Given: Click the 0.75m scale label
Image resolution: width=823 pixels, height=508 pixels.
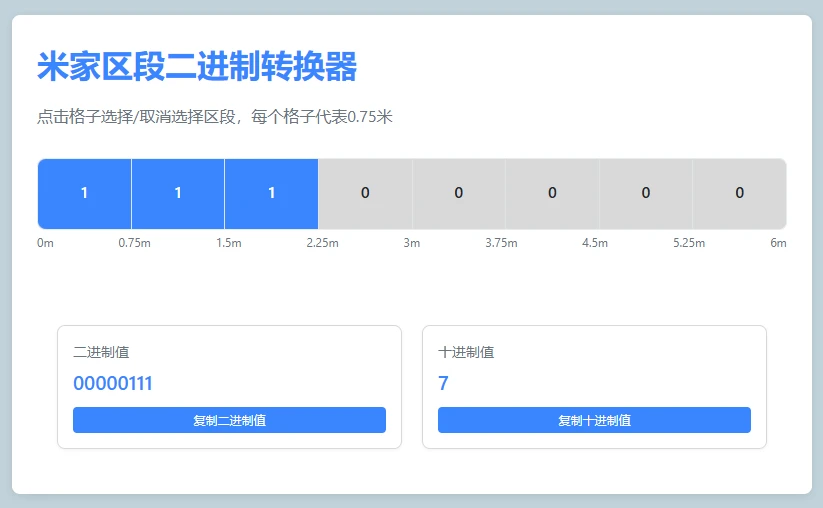Looking at the screenshot, I should click(x=134, y=243).
